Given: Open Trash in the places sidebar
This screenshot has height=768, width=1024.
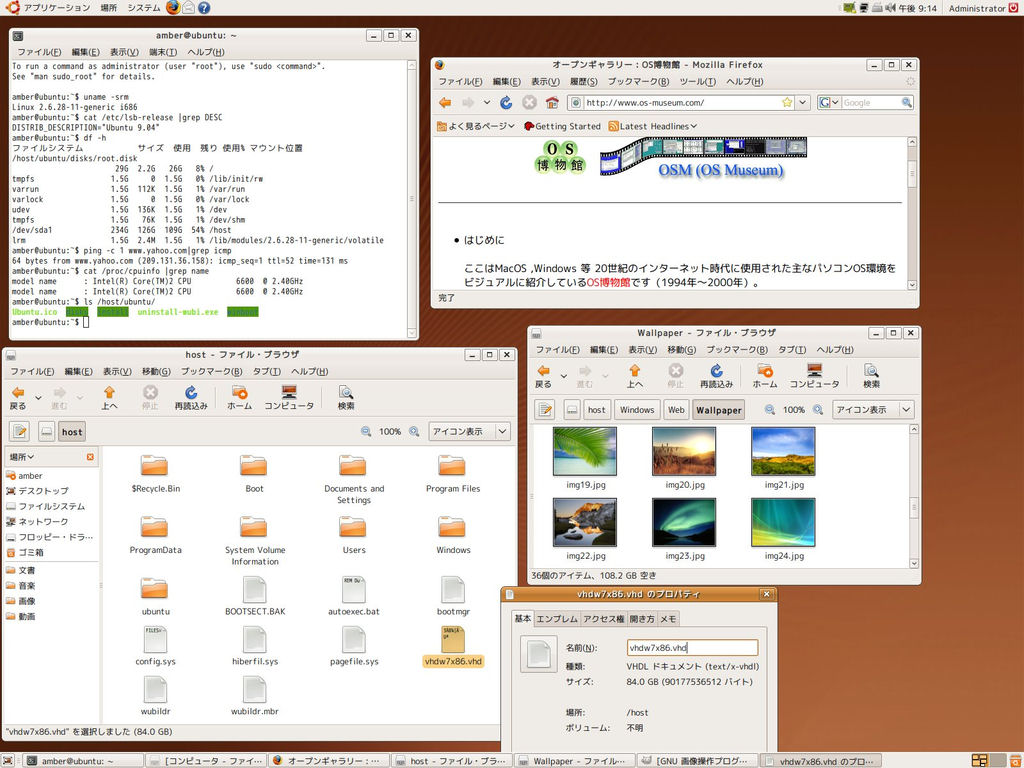Looking at the screenshot, I should 25,552.
